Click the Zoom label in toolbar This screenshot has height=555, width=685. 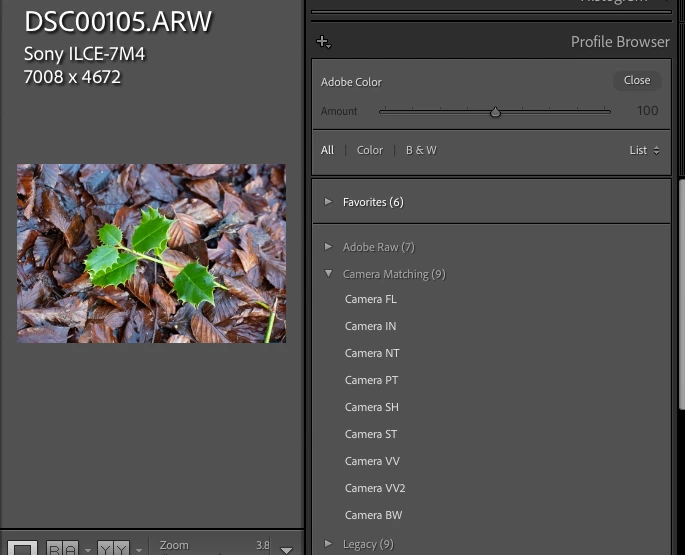click(x=174, y=545)
